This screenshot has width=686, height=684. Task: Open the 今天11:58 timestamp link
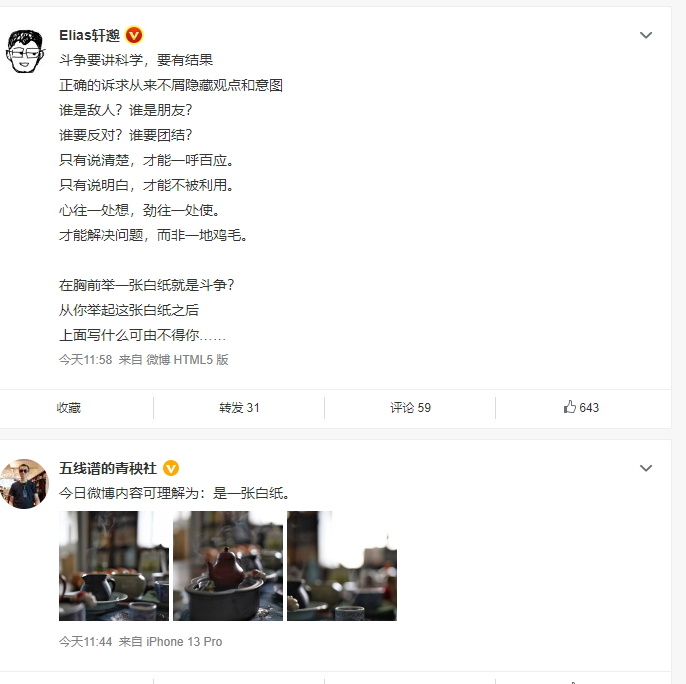click(85, 360)
